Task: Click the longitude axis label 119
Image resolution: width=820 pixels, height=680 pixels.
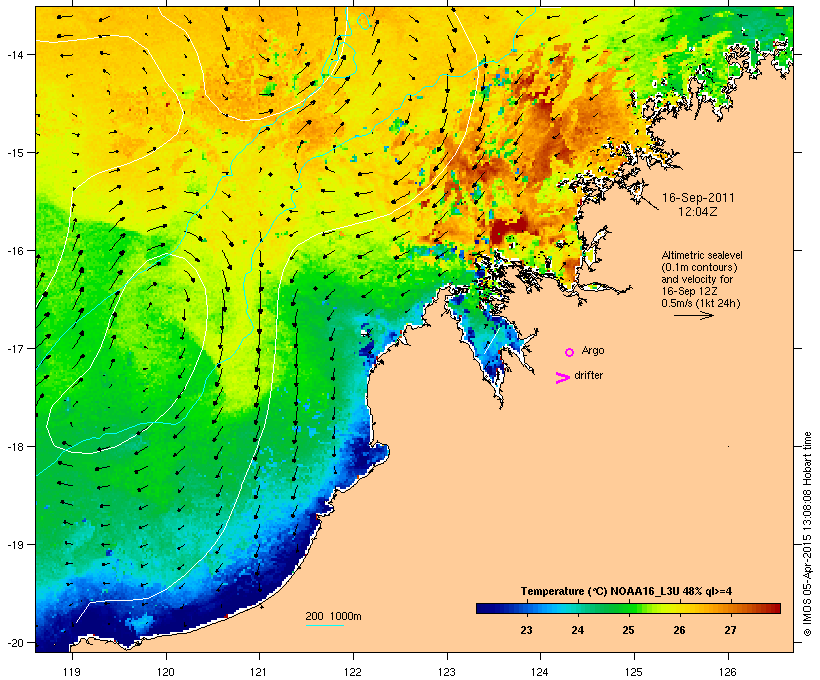Action: pos(72,672)
